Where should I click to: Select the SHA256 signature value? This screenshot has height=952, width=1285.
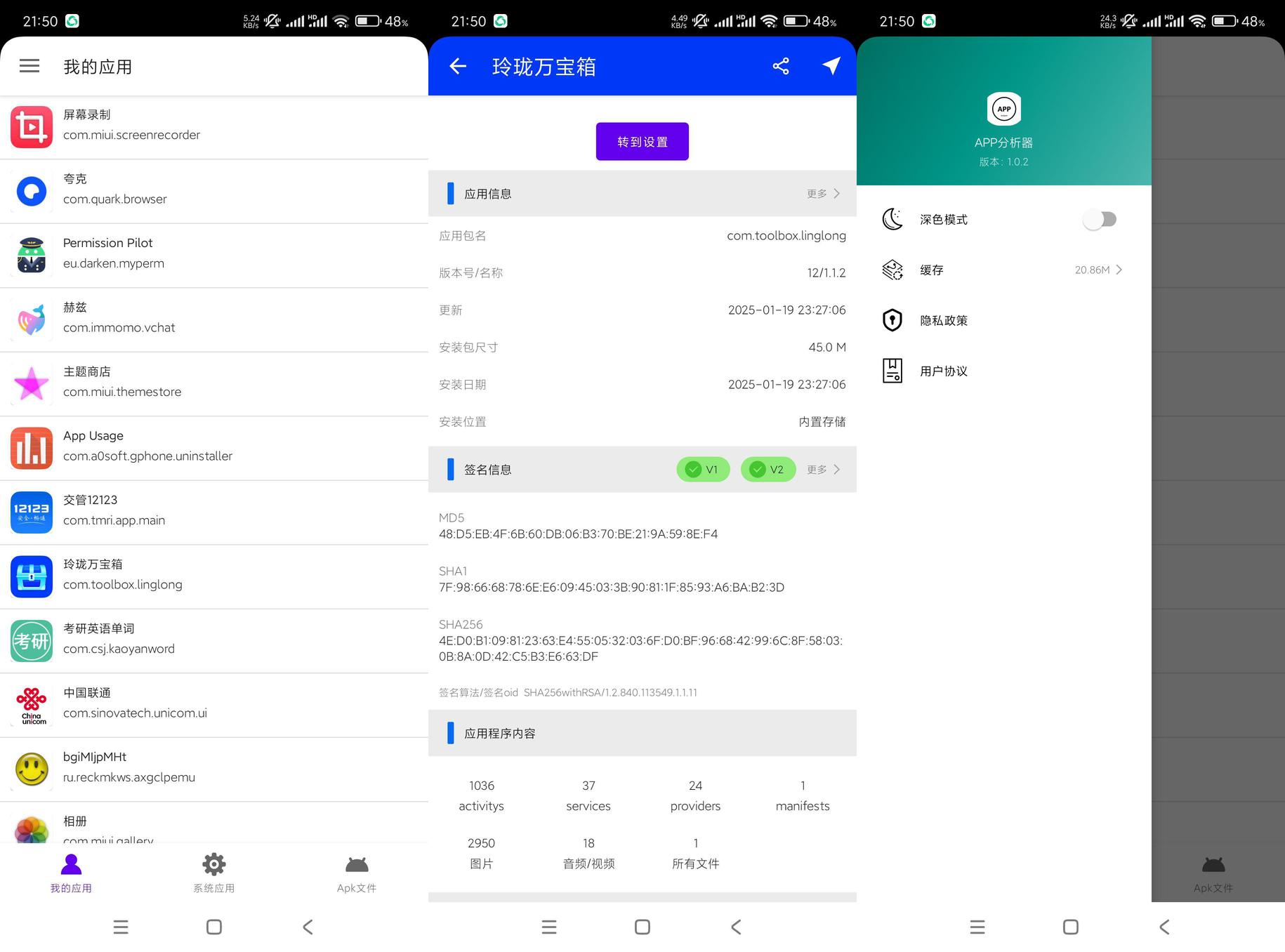tap(641, 648)
